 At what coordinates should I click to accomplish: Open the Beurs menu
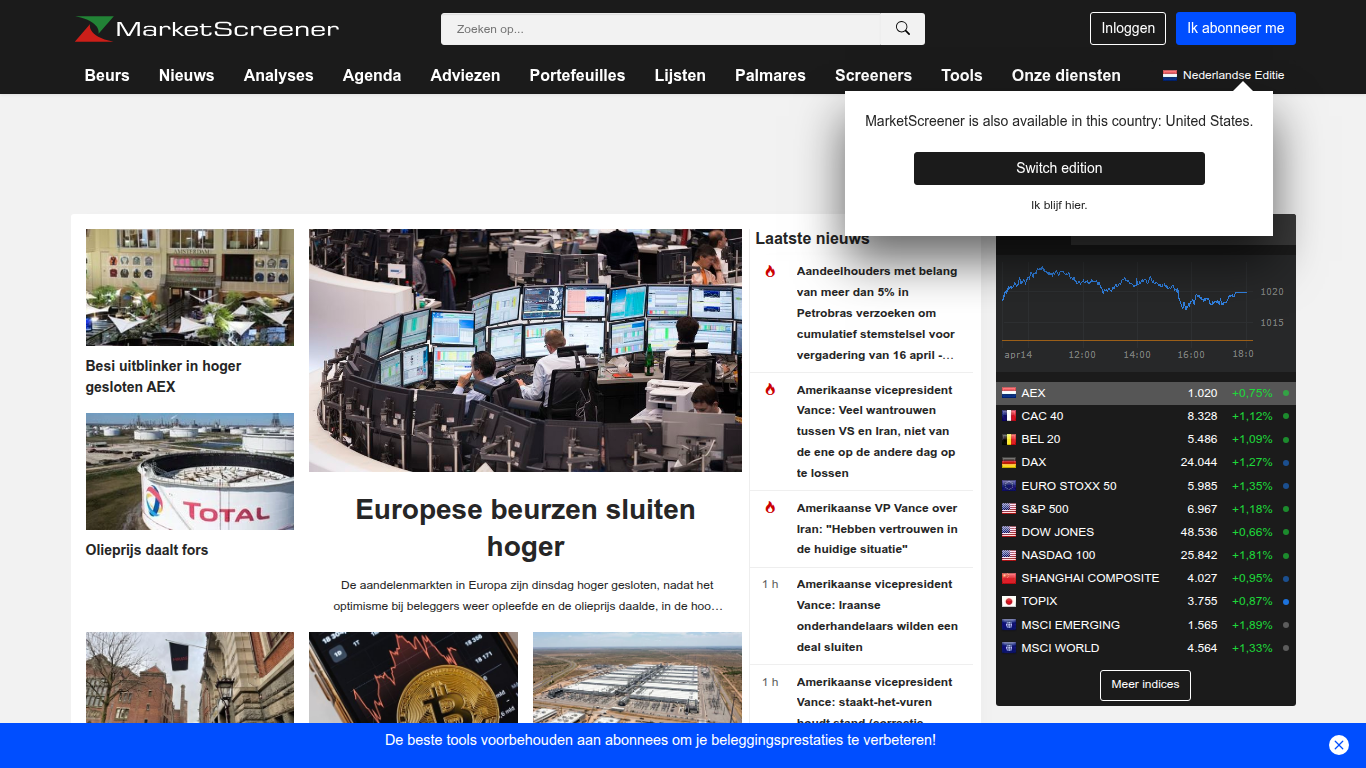point(107,75)
